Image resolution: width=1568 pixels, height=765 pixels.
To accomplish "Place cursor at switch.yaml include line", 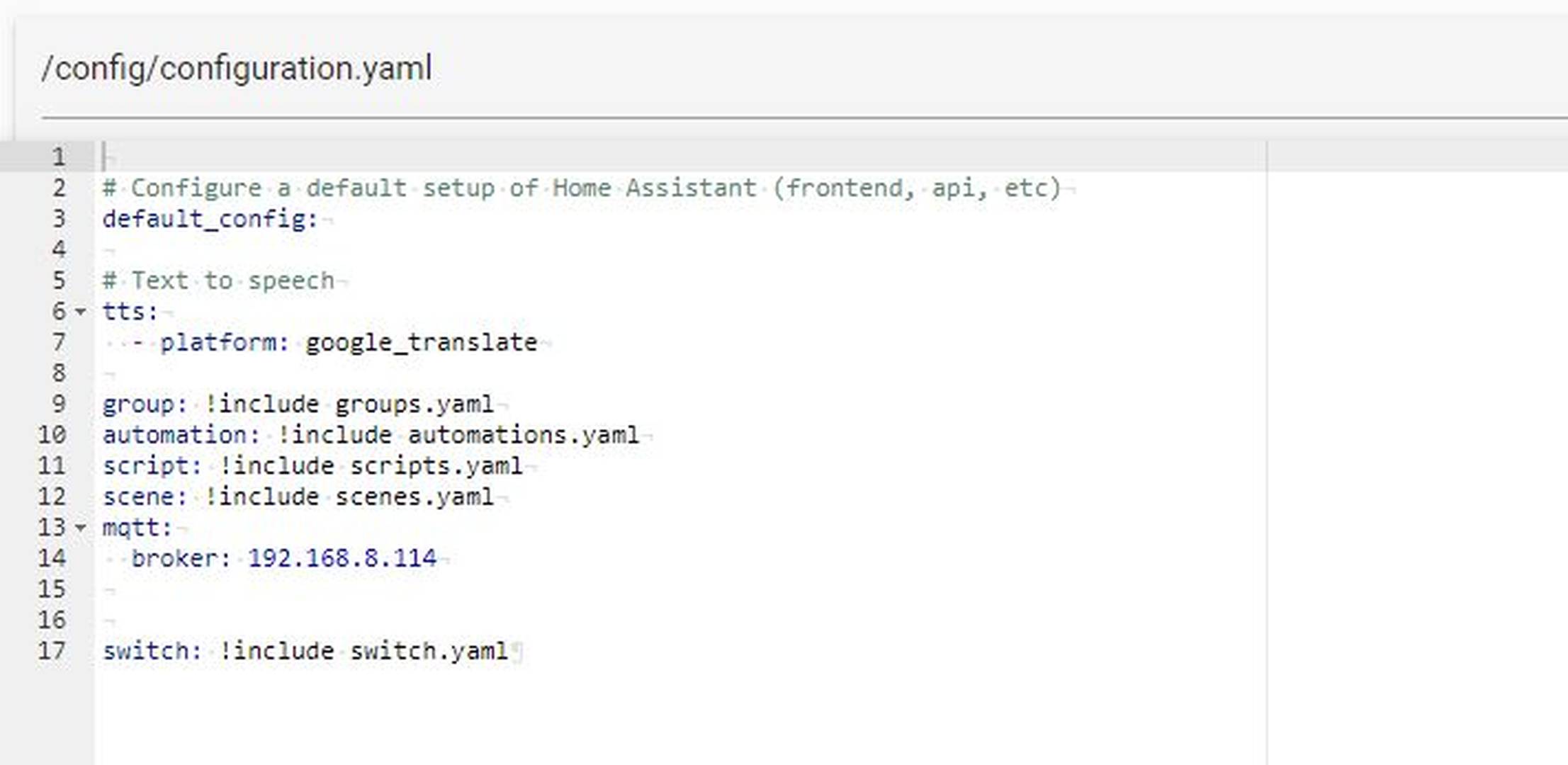I will 305,651.
